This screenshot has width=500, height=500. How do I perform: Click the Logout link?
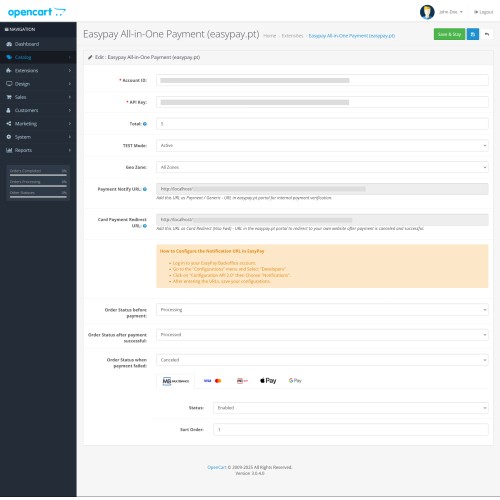tap(484, 12)
